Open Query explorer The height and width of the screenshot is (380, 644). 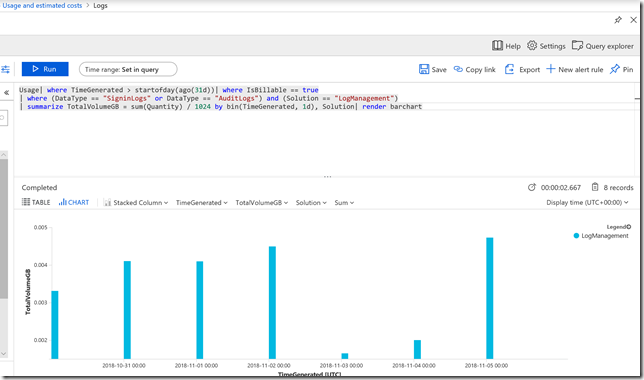603,46
